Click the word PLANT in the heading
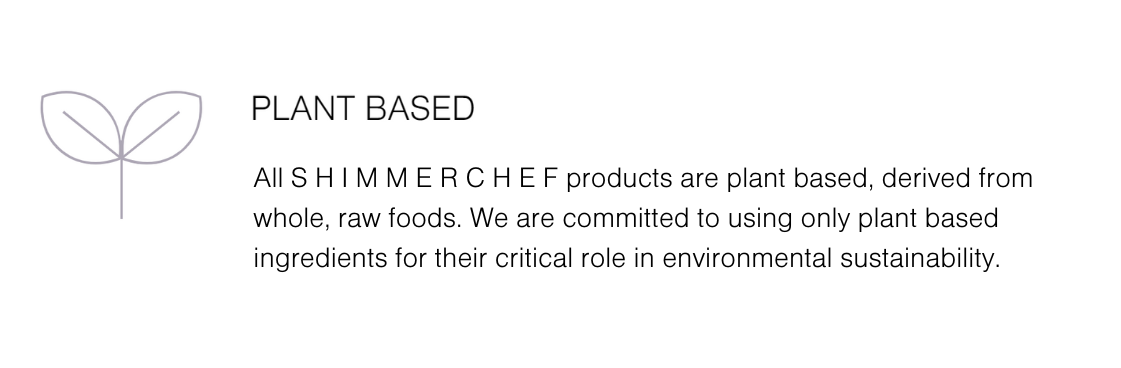The image size is (1121, 368). click(x=303, y=109)
